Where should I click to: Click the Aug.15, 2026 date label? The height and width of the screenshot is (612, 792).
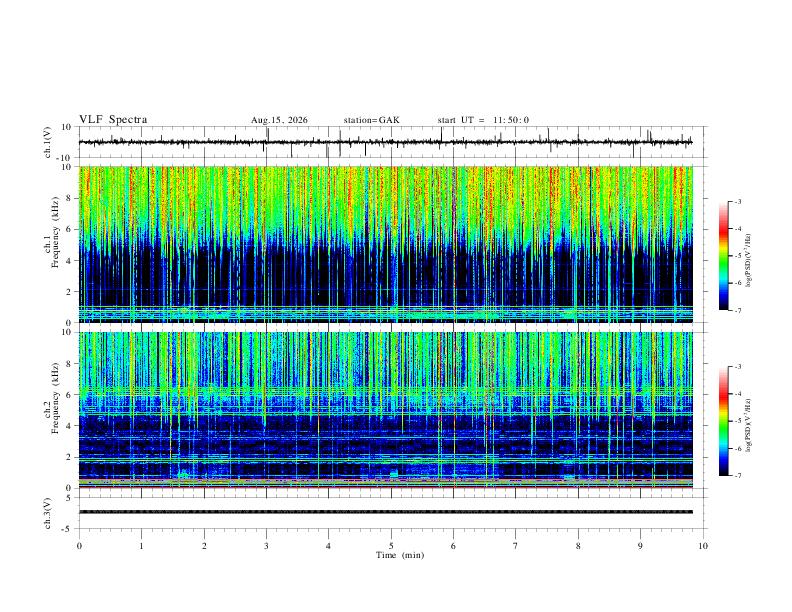point(279,120)
